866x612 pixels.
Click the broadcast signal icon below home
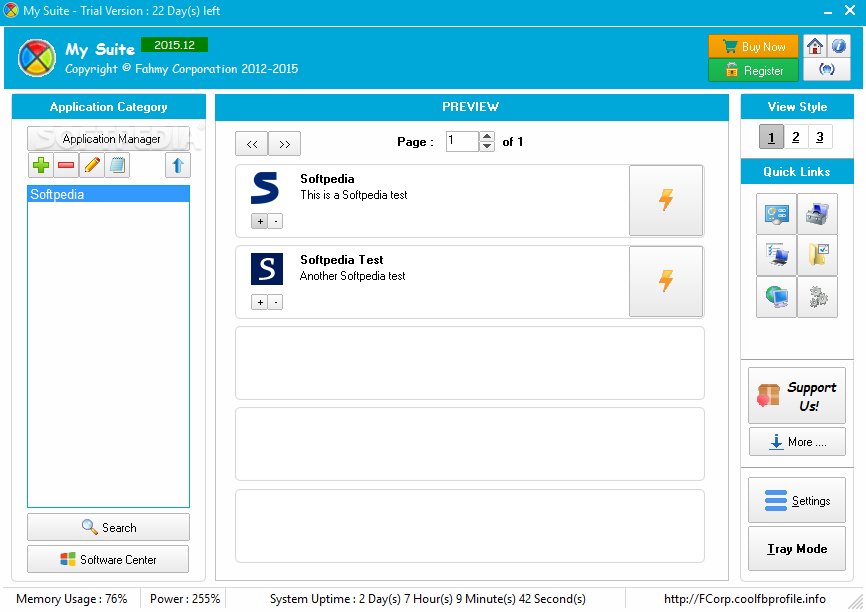[x=827, y=70]
